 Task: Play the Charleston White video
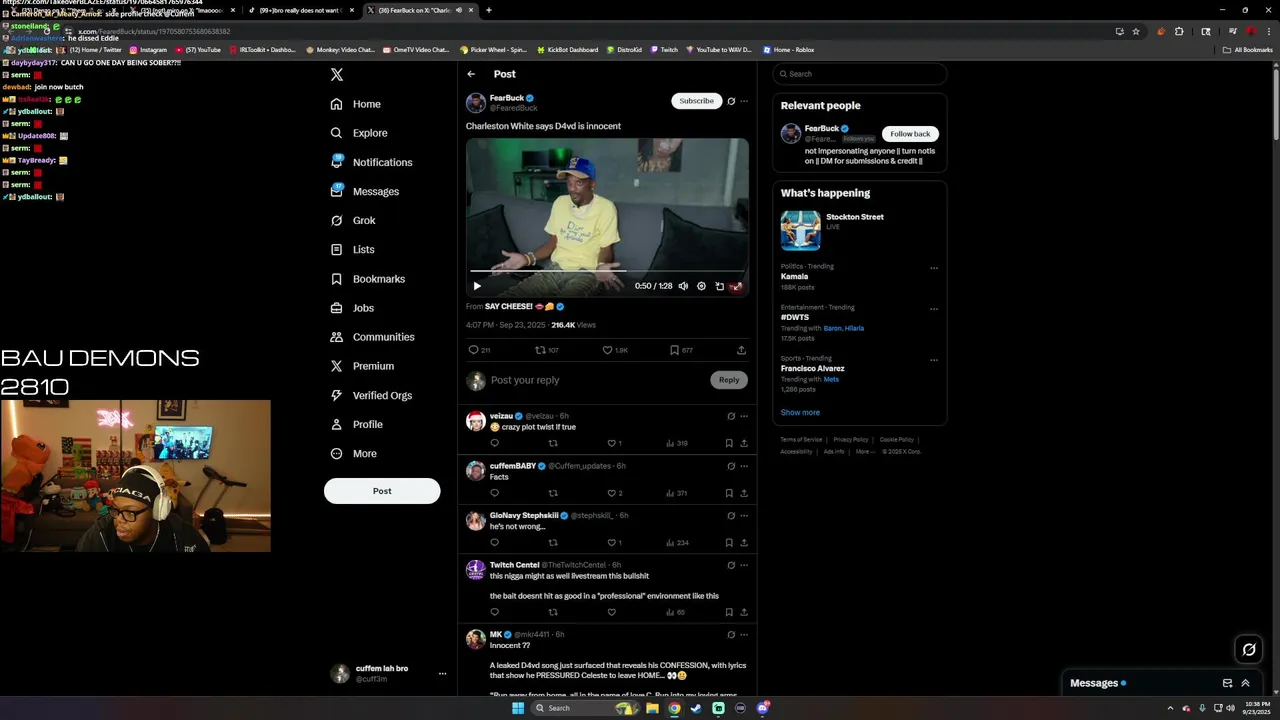(477, 286)
